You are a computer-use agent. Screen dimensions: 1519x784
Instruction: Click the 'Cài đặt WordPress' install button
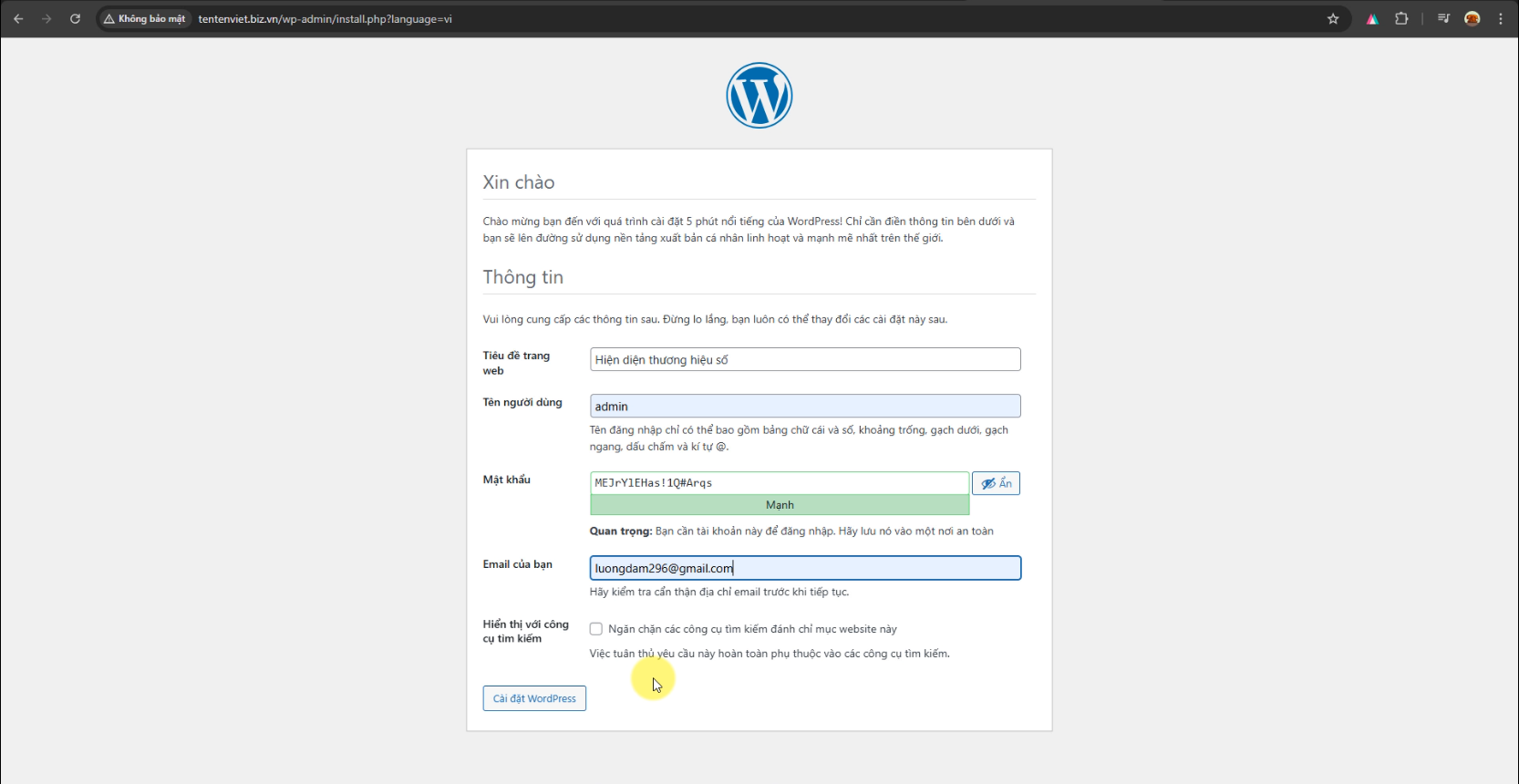tap(534, 698)
